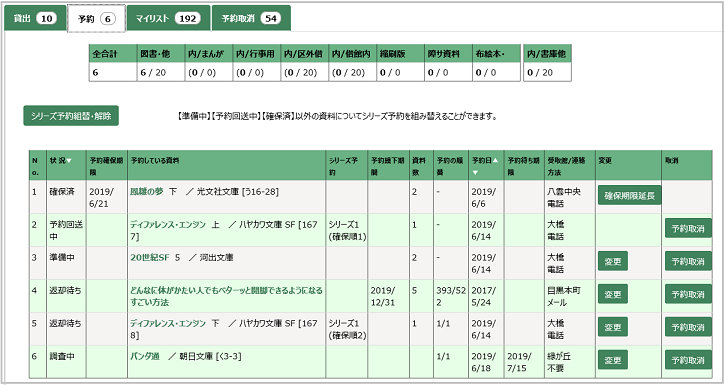Switch to the 貸出 tab
Image resolution: width=725 pixels, height=385 pixels.
(35, 18)
